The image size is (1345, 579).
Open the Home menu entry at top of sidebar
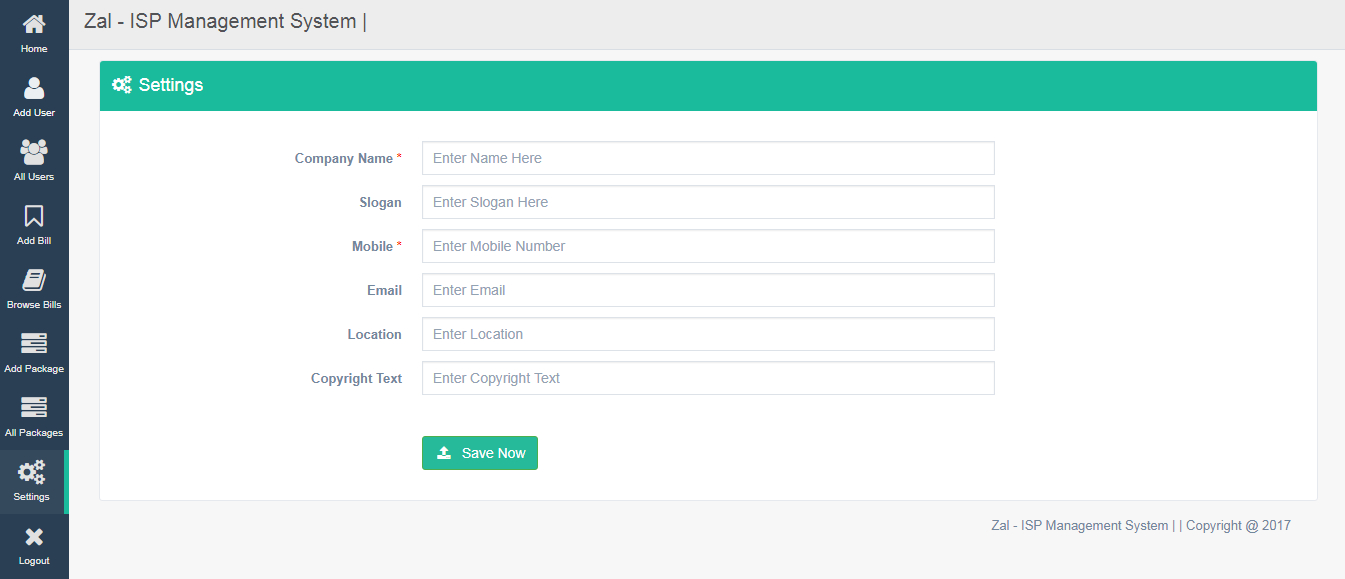pyautogui.click(x=33, y=33)
